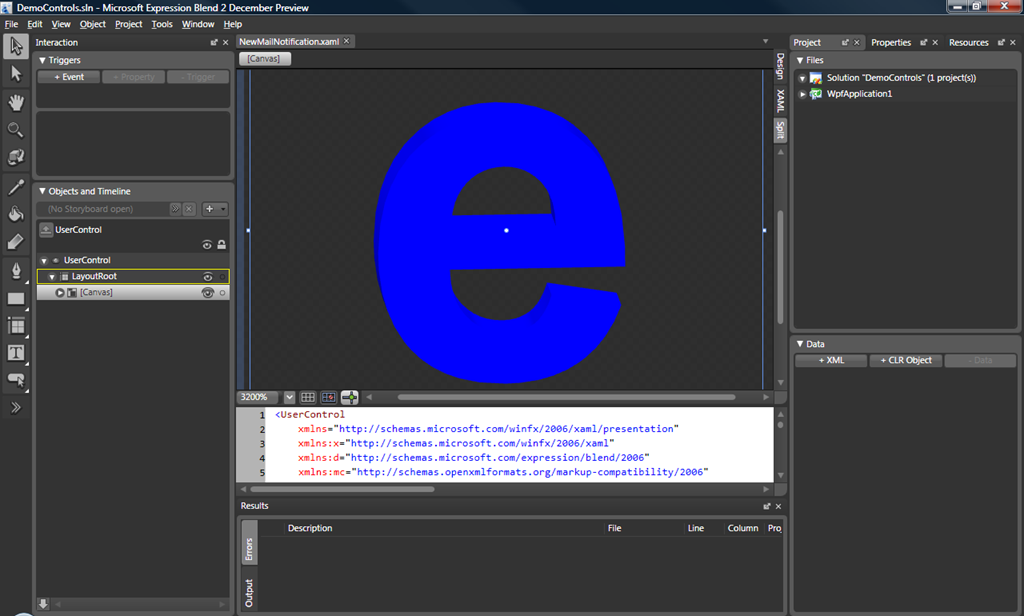Switch to the XAML view tab

pyautogui.click(x=780, y=101)
